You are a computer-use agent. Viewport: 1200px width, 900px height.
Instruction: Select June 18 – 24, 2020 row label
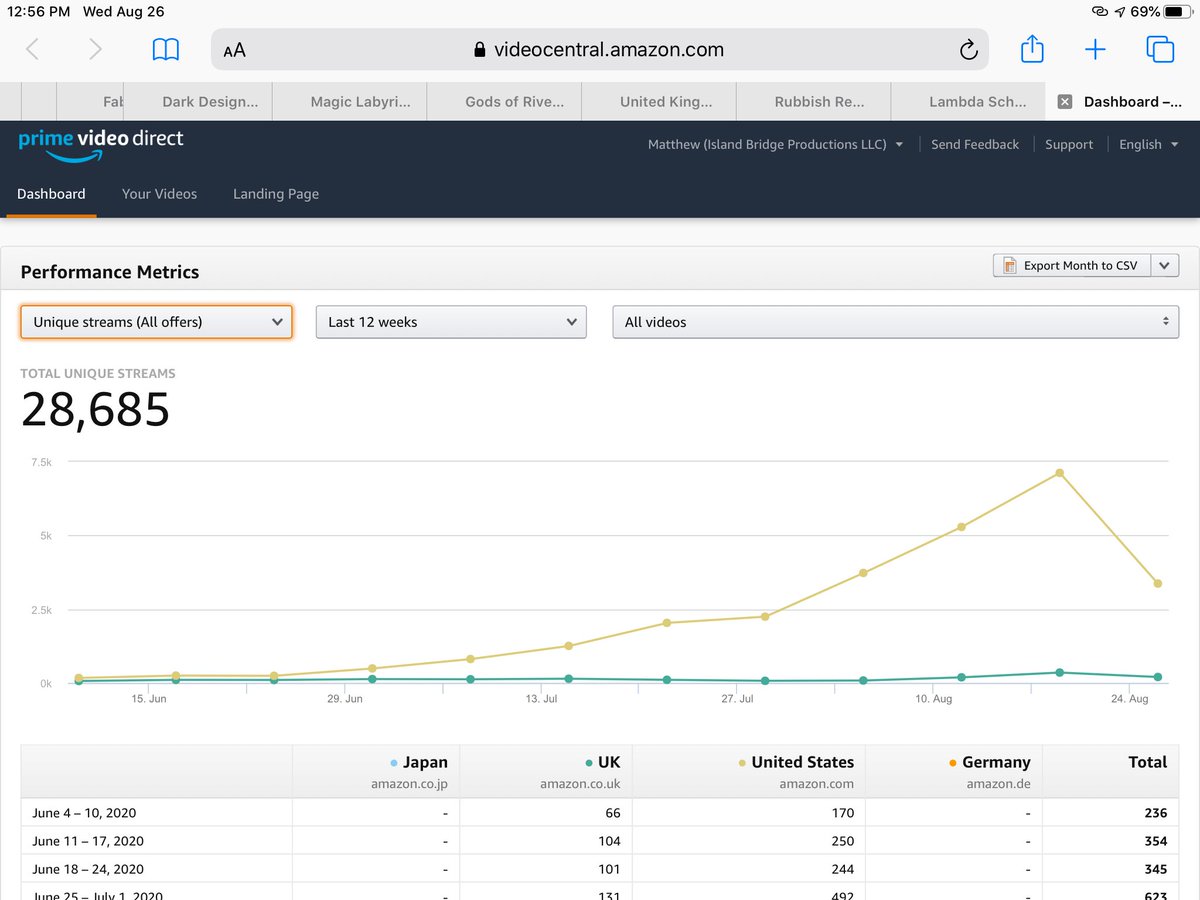click(x=88, y=869)
